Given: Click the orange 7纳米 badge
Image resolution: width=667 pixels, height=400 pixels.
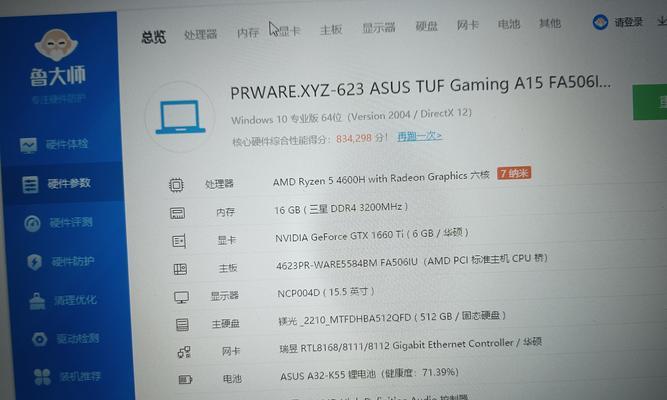Looking at the screenshot, I should tap(514, 173).
